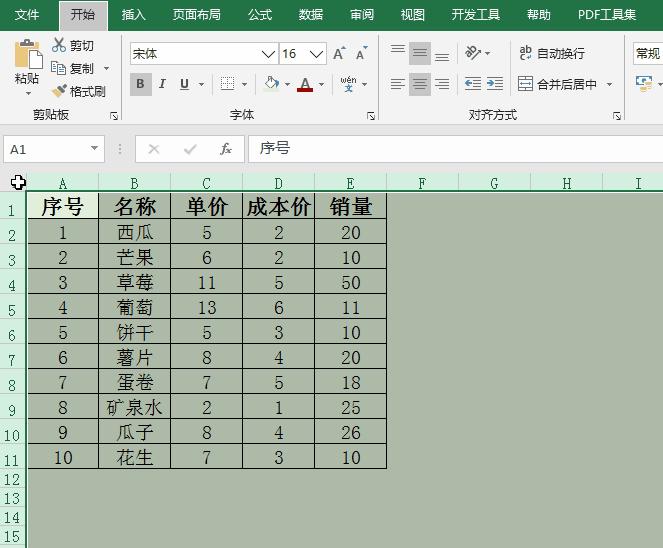Align text right
This screenshot has width=663, height=548.
(442, 84)
